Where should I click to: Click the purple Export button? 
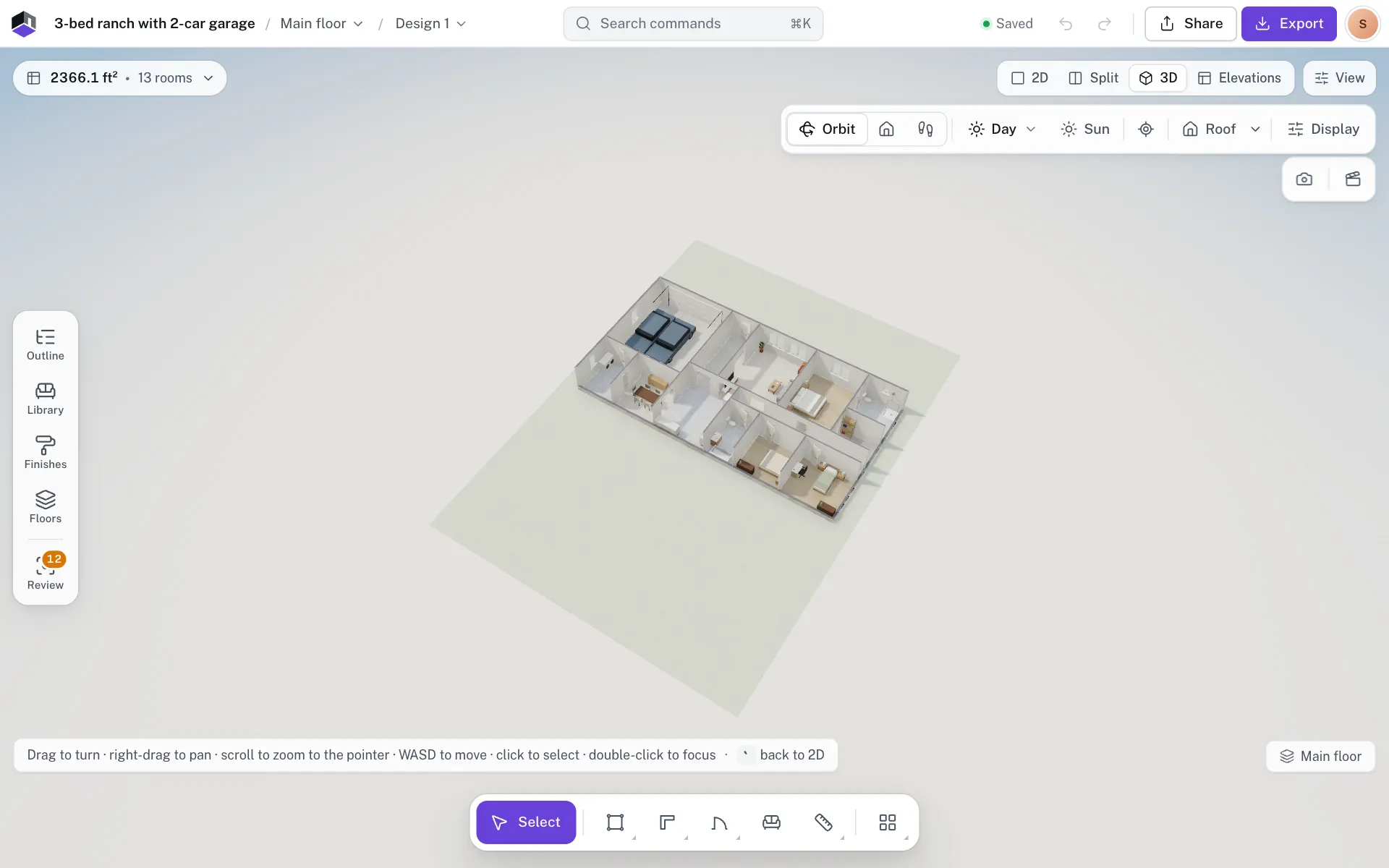[1289, 24]
